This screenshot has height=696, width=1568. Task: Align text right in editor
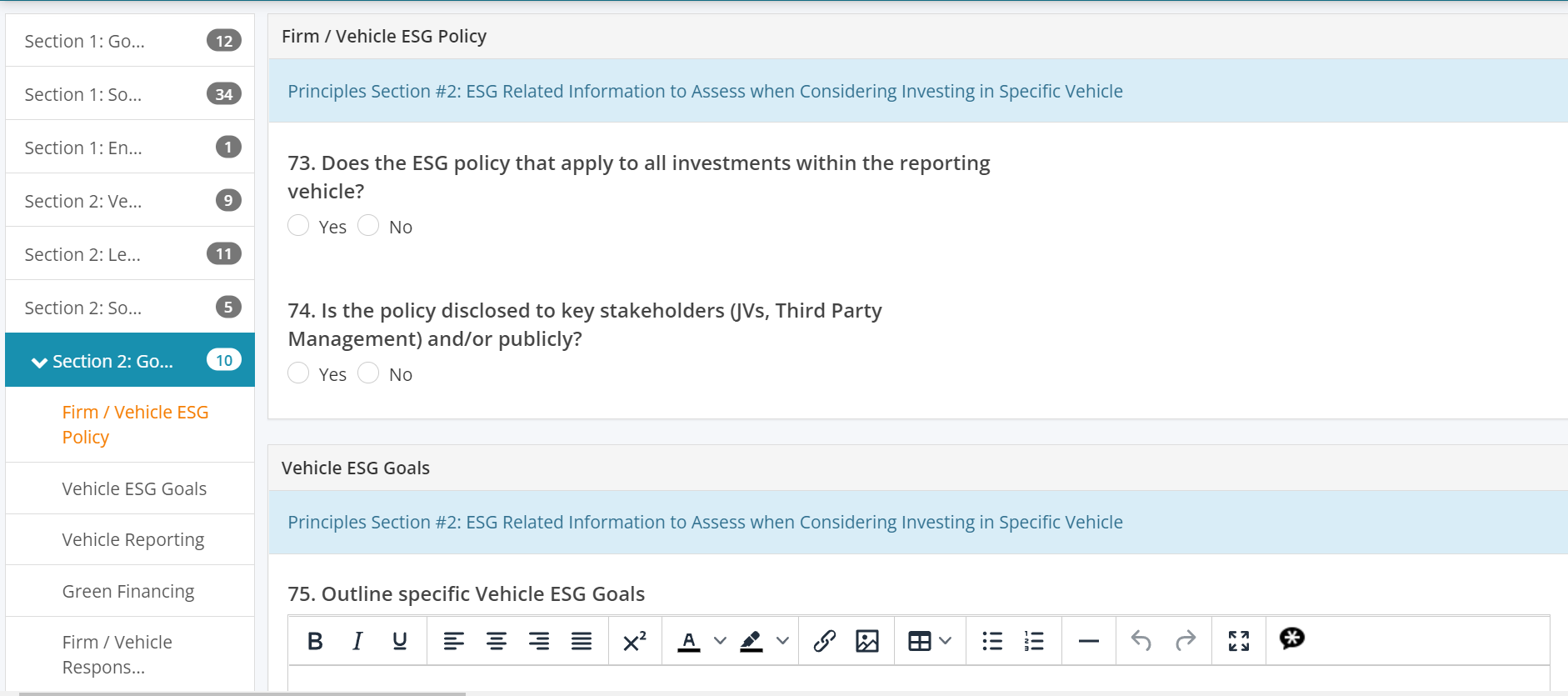(539, 641)
